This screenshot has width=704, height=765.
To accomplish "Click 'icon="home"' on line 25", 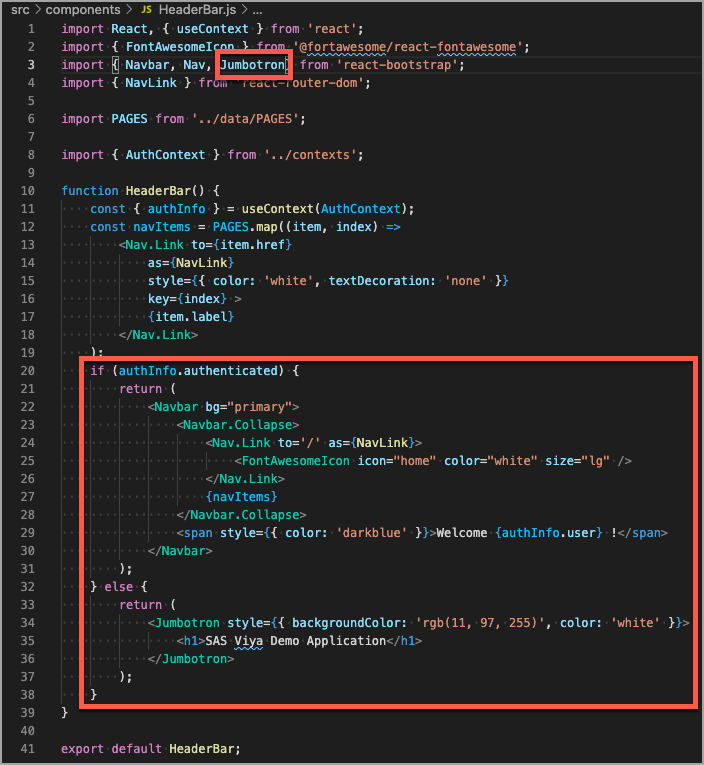I will tap(397, 461).
